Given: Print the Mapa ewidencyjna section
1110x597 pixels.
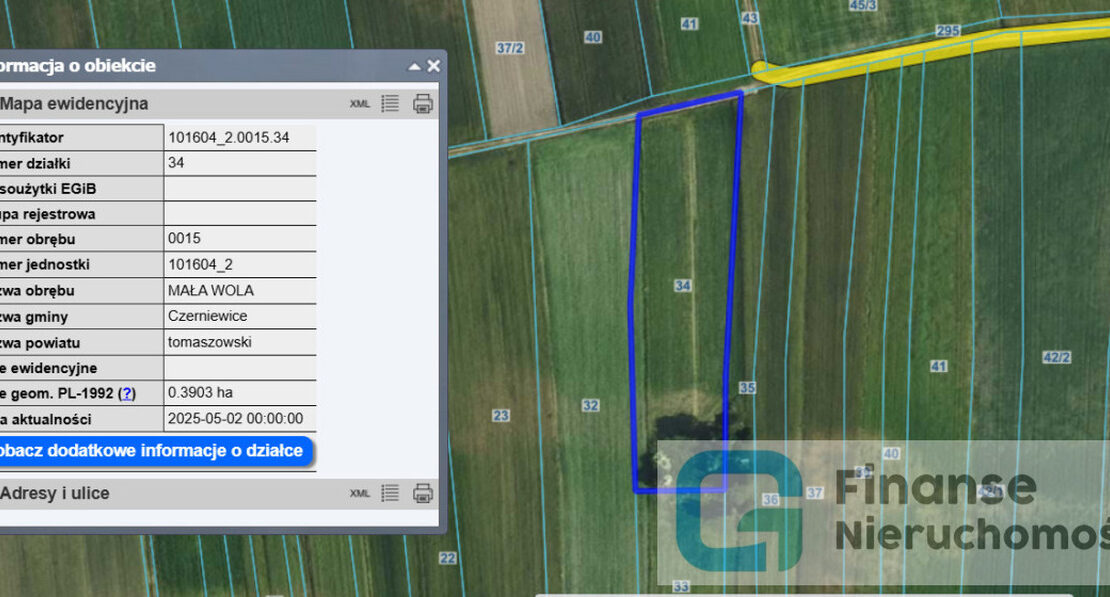Looking at the screenshot, I should (x=423, y=103).
